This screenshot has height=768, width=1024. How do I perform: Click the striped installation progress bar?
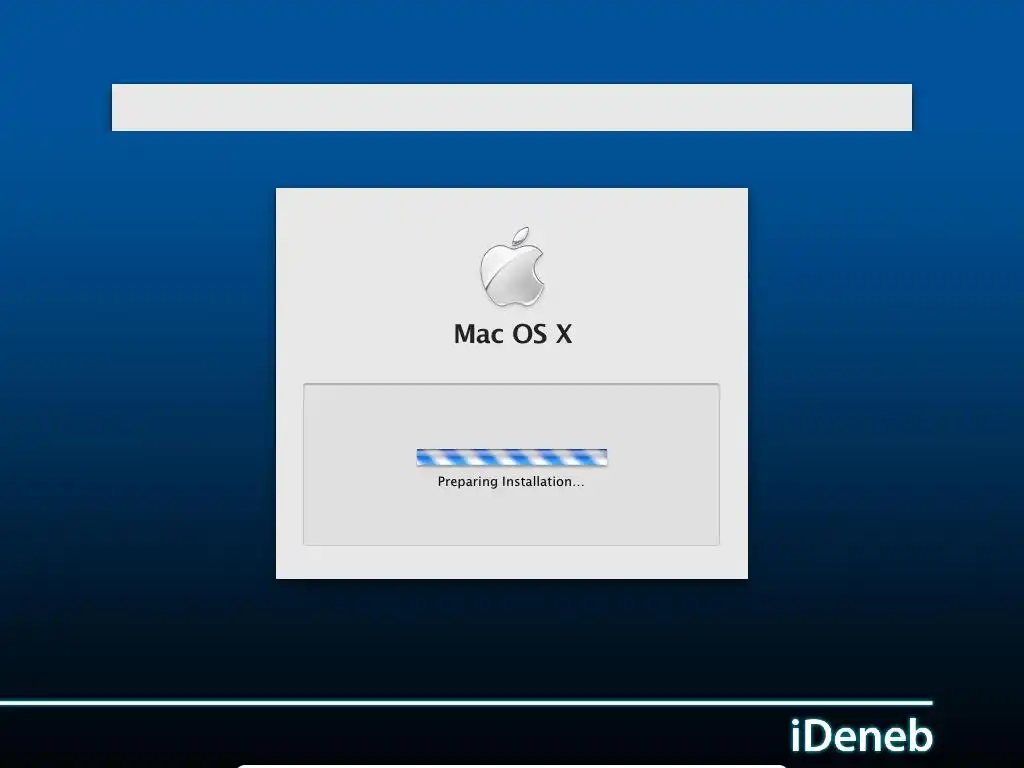(x=512, y=457)
